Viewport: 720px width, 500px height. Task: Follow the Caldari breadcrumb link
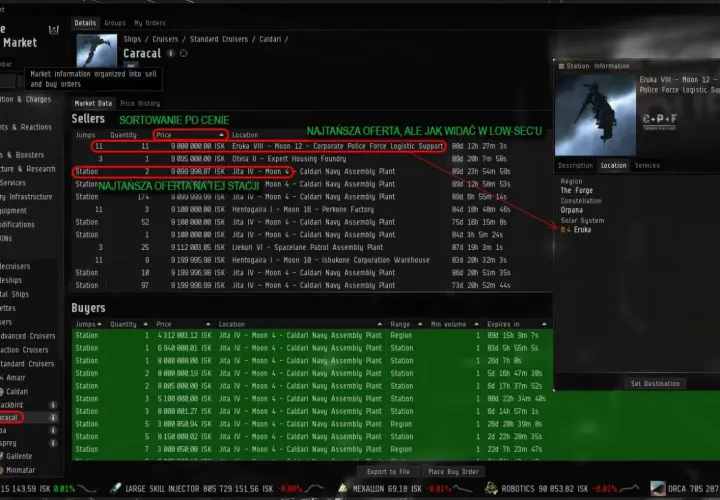click(x=270, y=39)
